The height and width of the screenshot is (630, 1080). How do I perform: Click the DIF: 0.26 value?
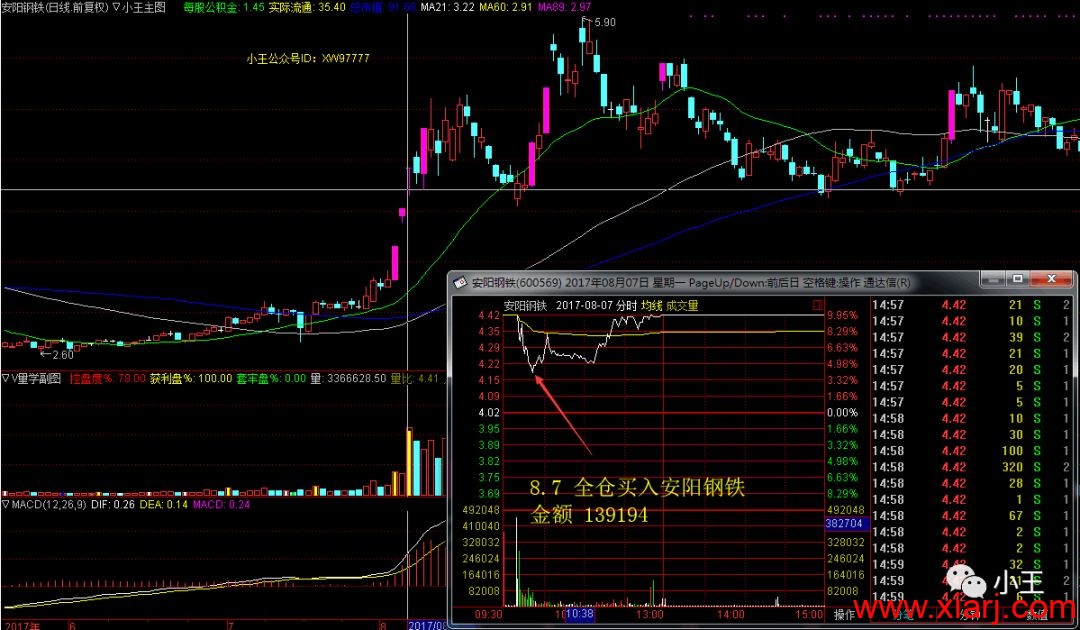tap(113, 505)
